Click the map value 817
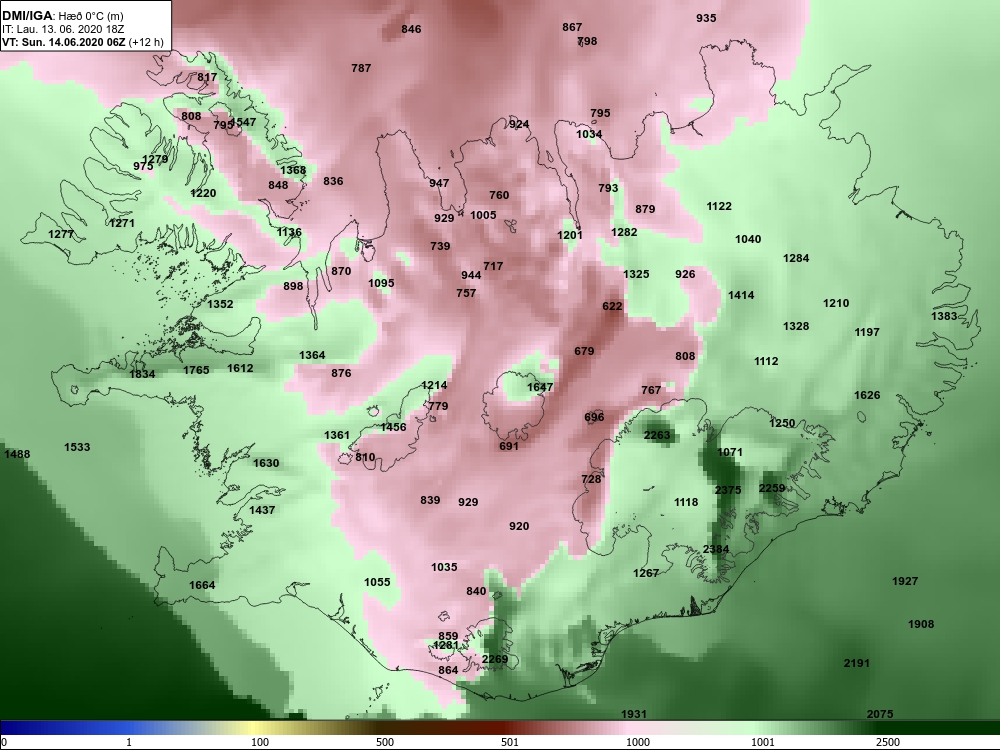1000x750 pixels. tap(207, 77)
